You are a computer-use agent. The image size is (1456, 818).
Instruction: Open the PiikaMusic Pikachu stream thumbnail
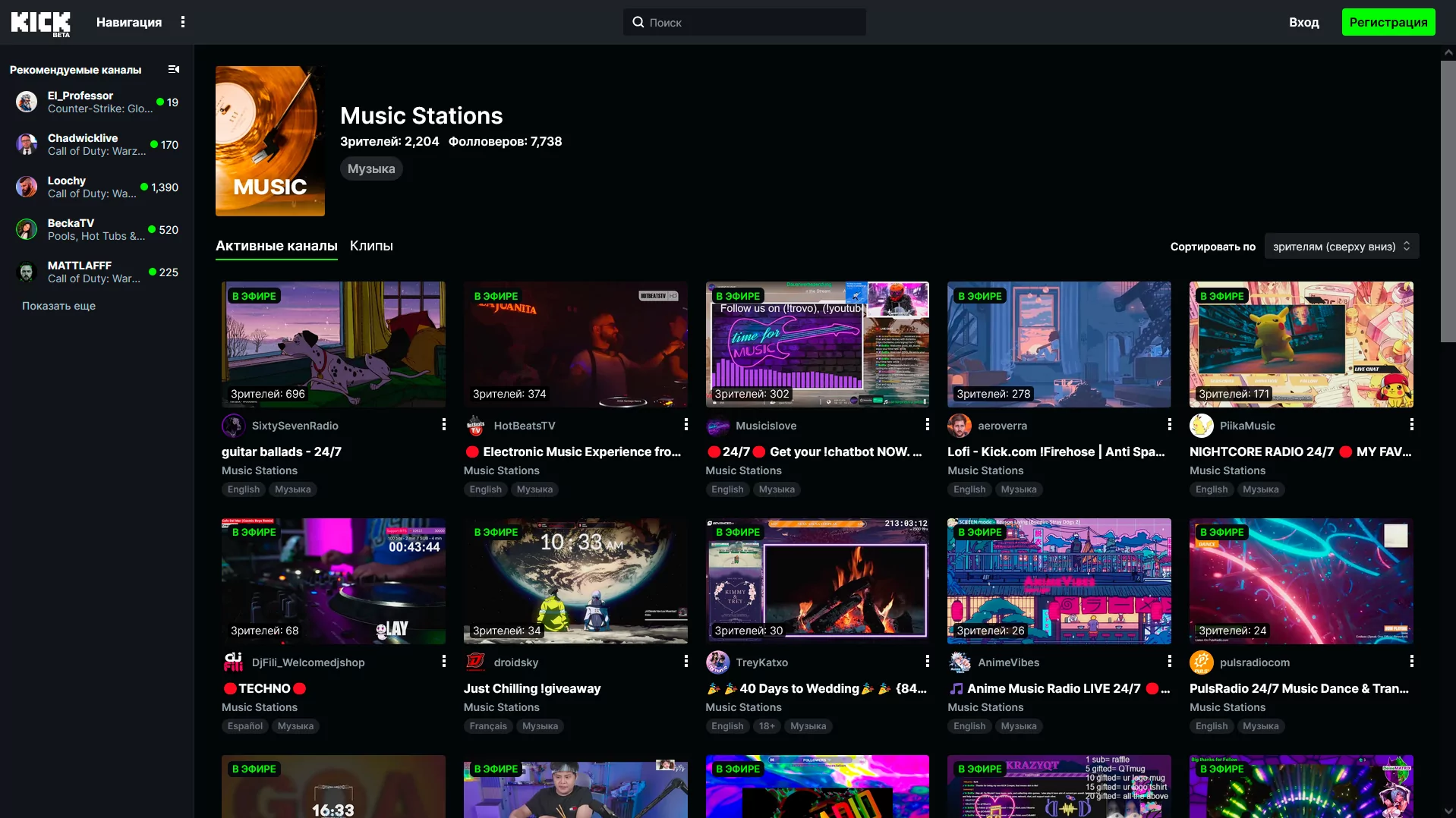click(1301, 345)
